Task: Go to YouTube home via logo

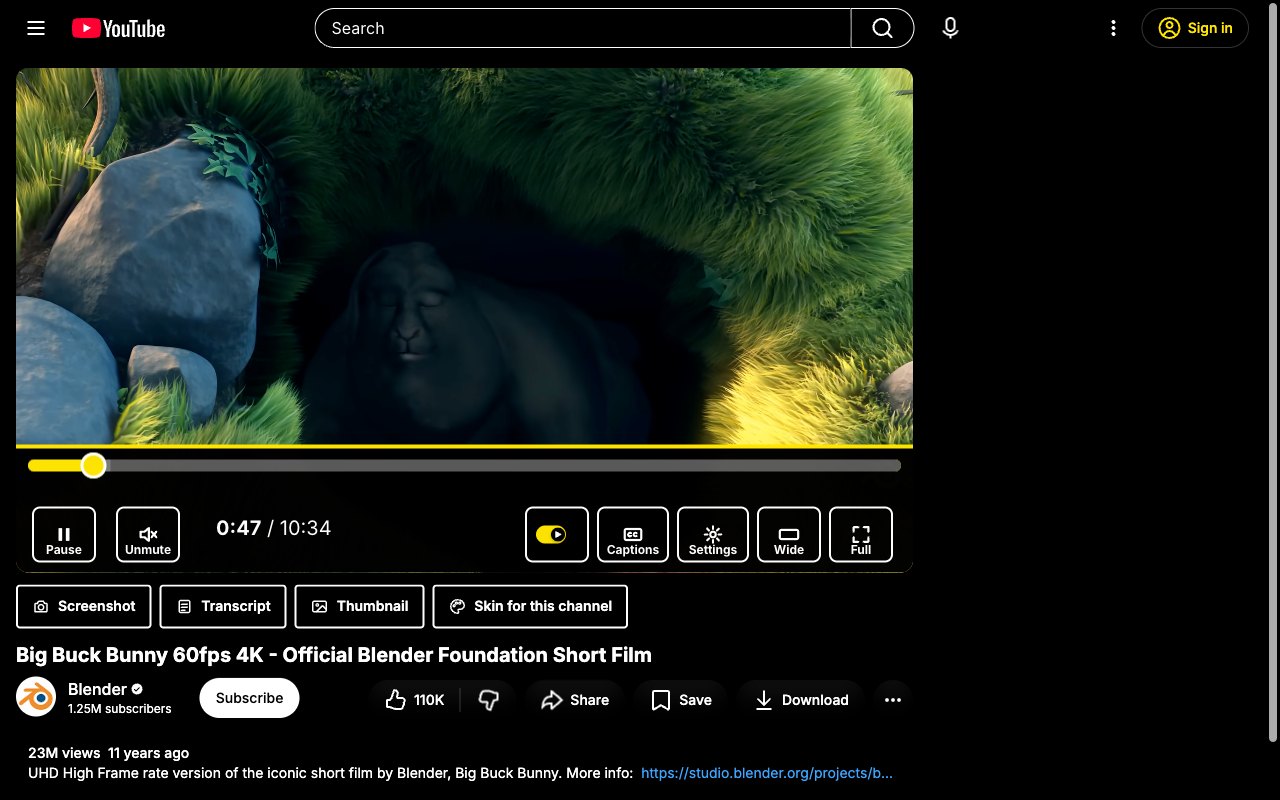Action: pos(118,28)
